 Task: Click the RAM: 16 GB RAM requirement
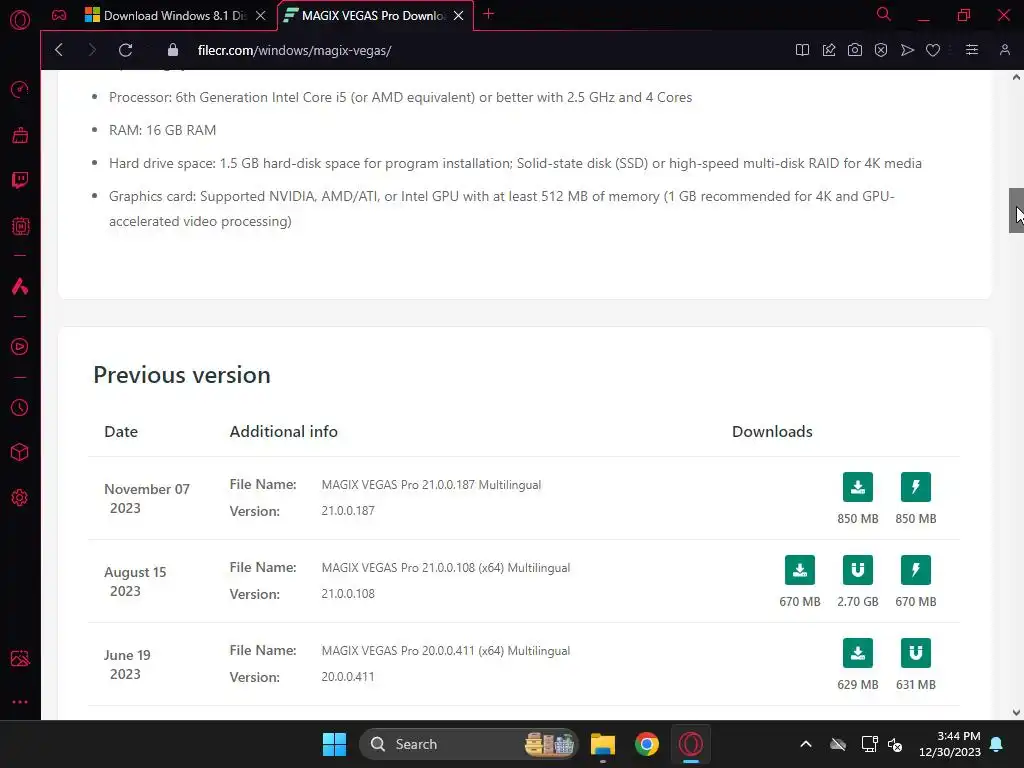click(x=163, y=130)
